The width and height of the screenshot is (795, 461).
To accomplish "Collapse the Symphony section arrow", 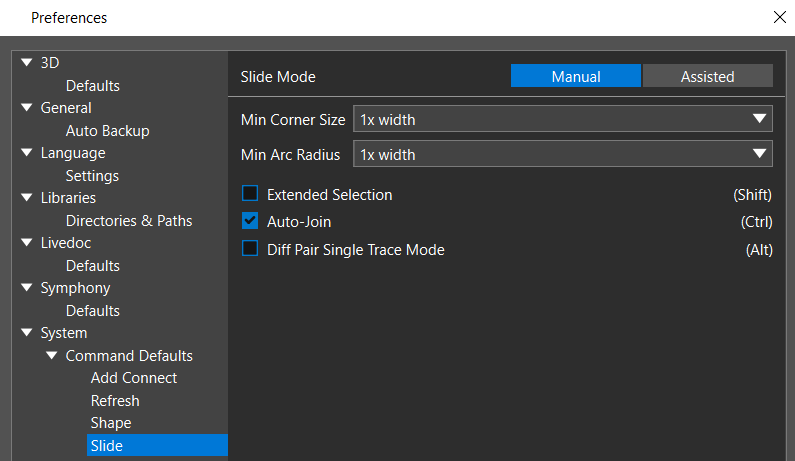I will coord(27,288).
